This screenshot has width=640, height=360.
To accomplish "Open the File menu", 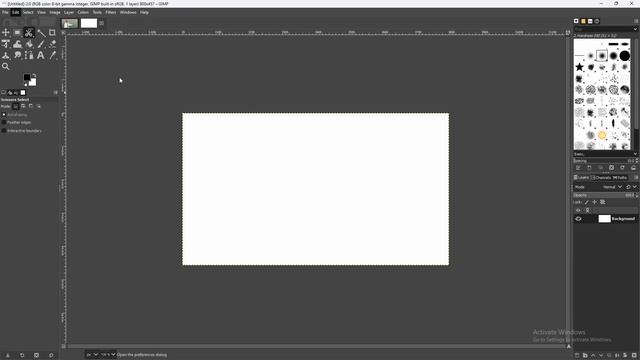I will pos(5,12).
